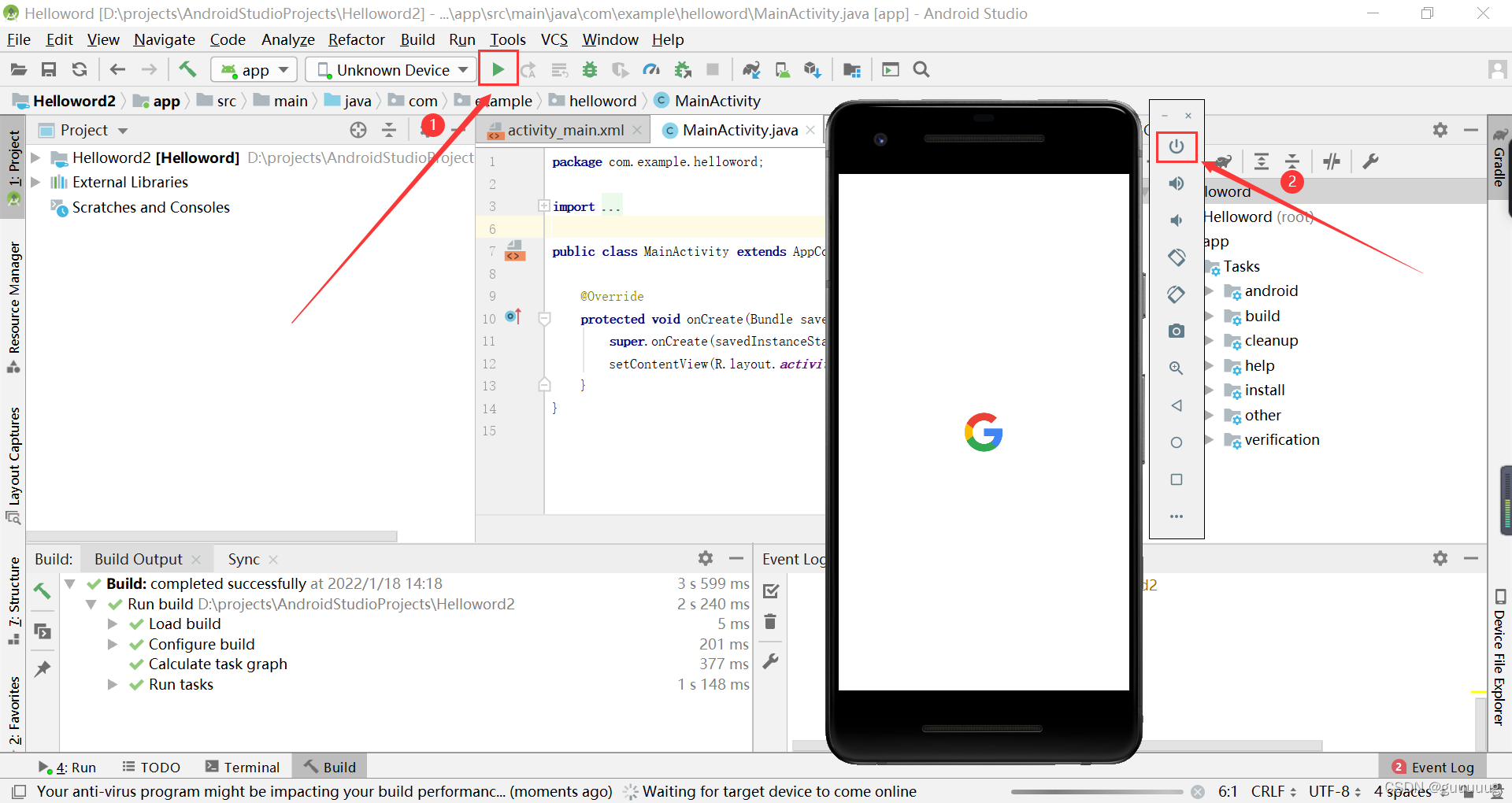Image resolution: width=1512 pixels, height=803 pixels.
Task: Sync project with Gradle files icon
Action: (x=752, y=69)
